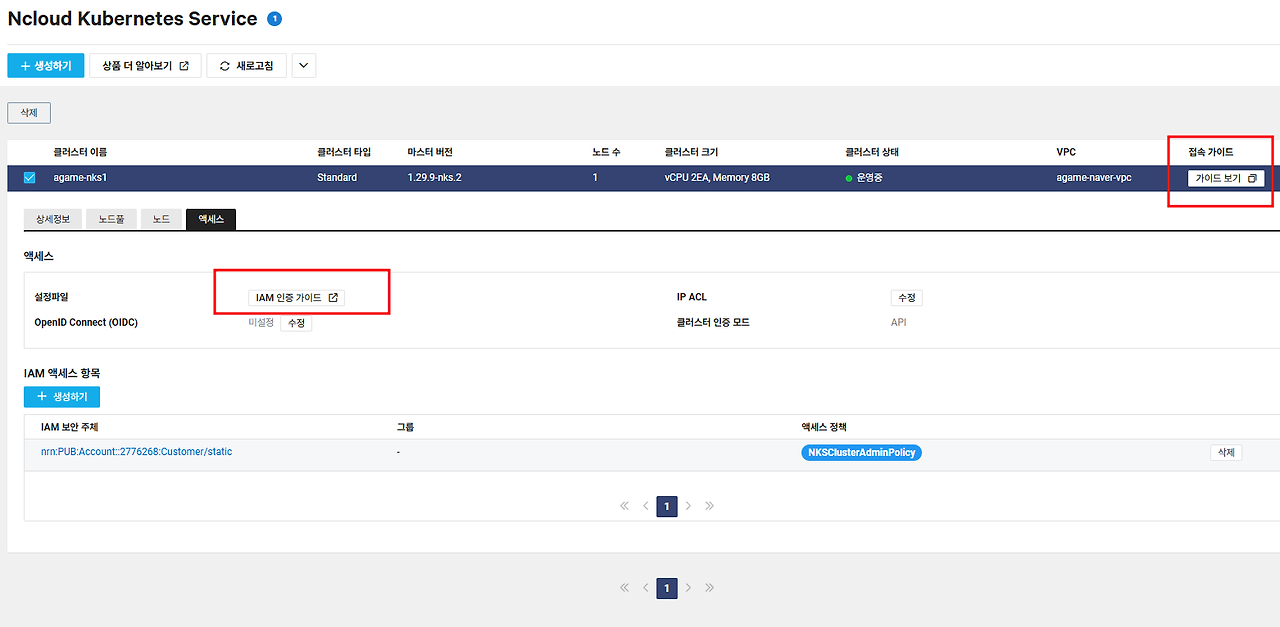Screen dimensions: 1280x627
Task: Click the 삭제 button above cluster table
Action: pyautogui.click(x=29, y=113)
